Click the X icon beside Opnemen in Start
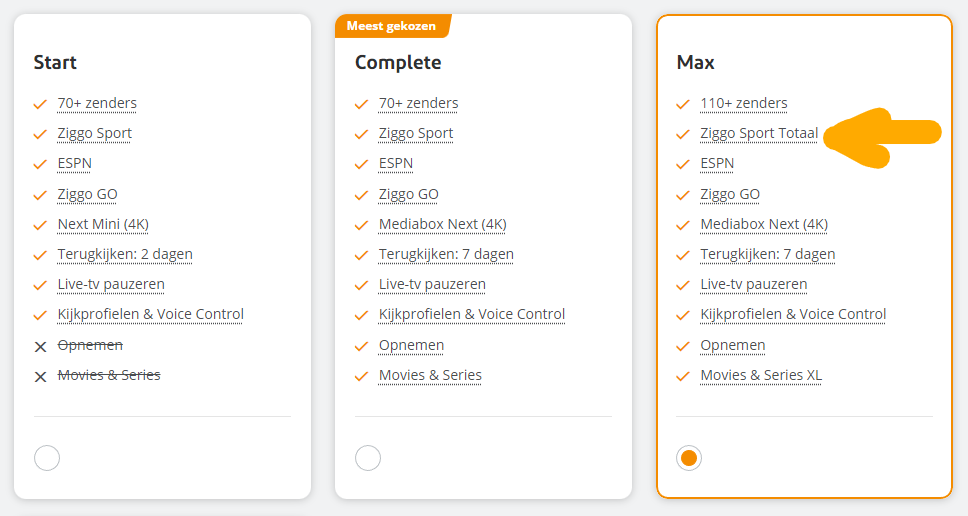This screenshot has width=968, height=516. pyautogui.click(x=41, y=347)
